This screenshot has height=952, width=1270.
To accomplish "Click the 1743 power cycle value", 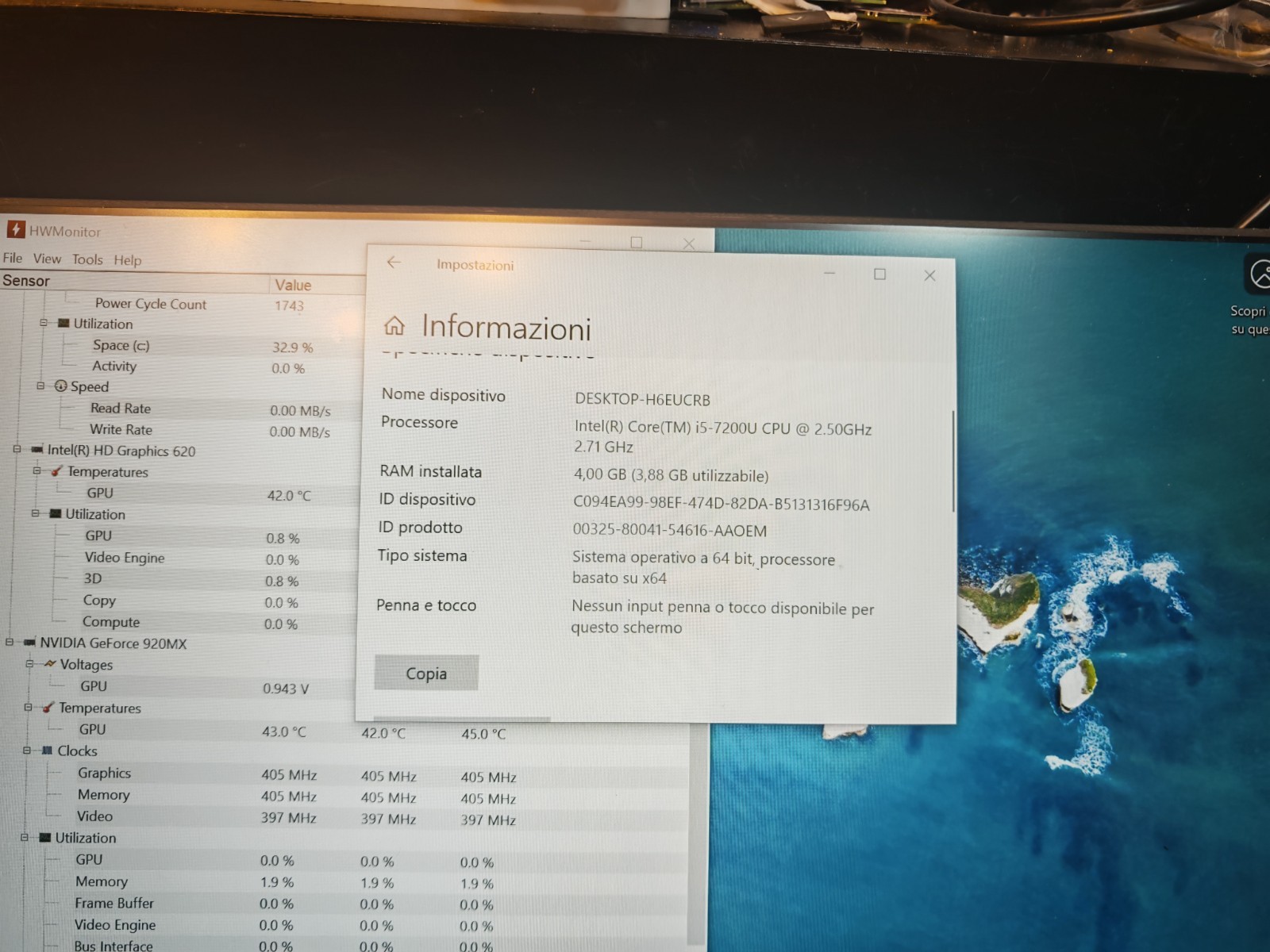I will (x=289, y=305).
